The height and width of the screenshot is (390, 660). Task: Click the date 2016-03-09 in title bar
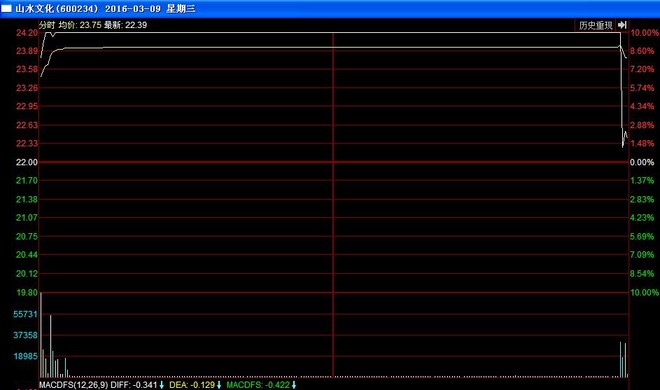[133, 8]
